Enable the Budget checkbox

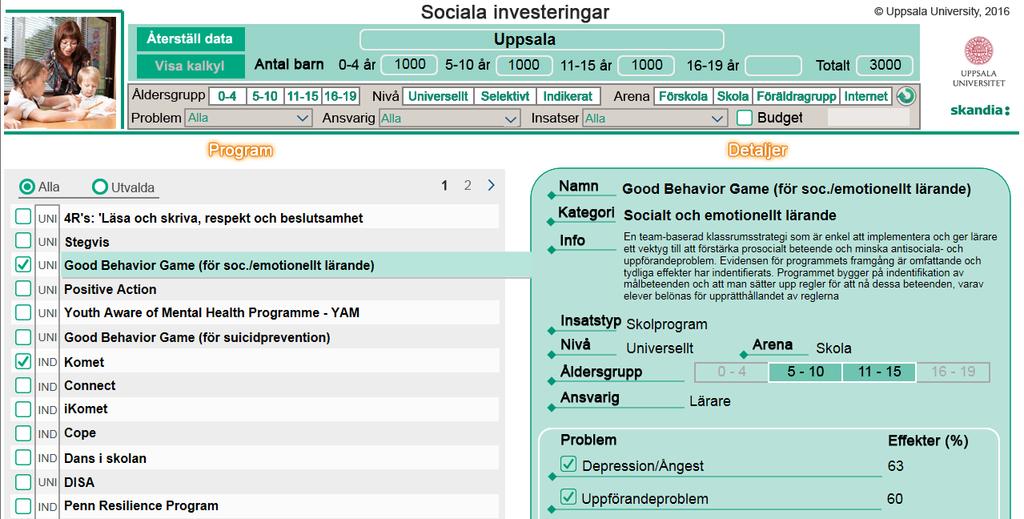(x=744, y=118)
